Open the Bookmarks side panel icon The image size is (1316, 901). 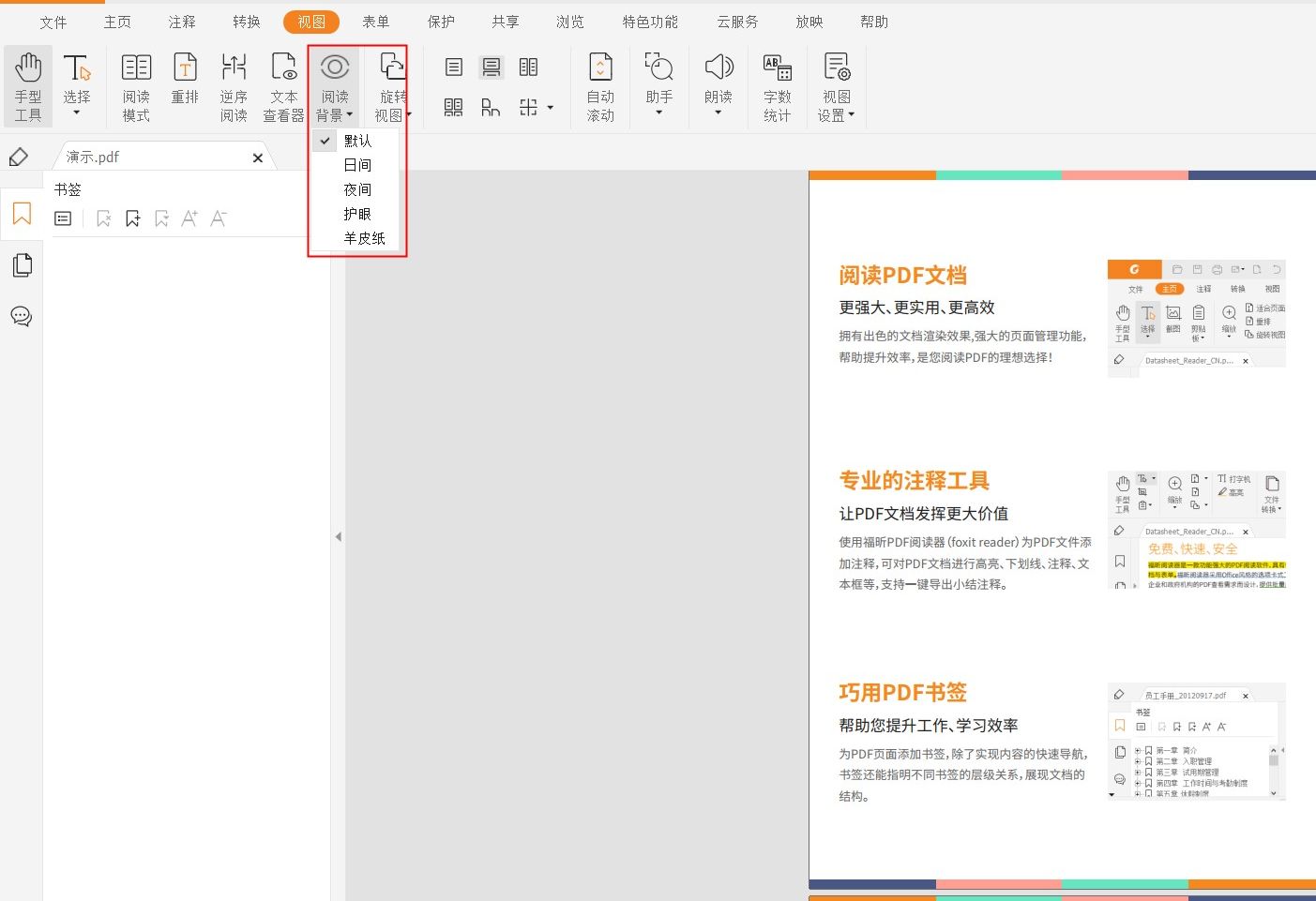point(22,214)
